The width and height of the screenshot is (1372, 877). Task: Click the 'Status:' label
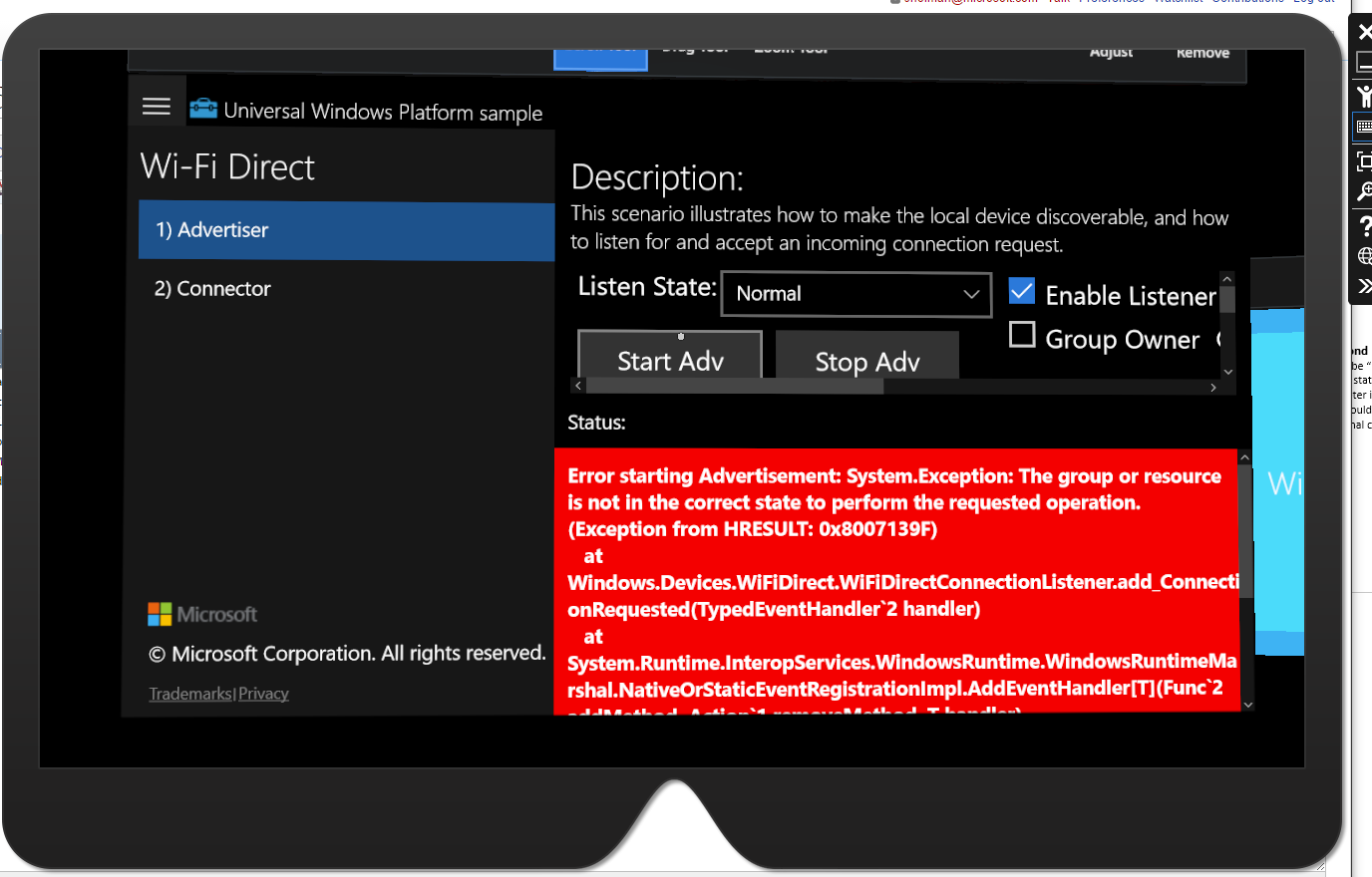[596, 423]
